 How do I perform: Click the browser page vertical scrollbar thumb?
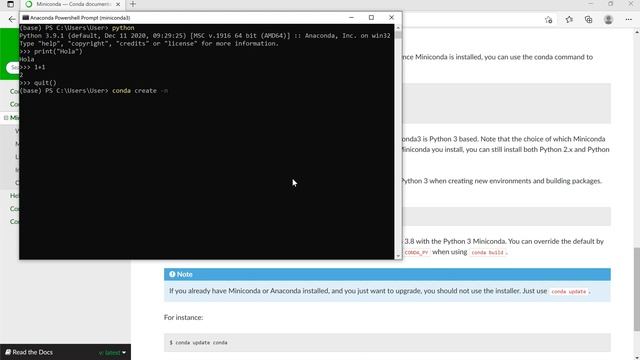pyautogui.click(x=637, y=289)
